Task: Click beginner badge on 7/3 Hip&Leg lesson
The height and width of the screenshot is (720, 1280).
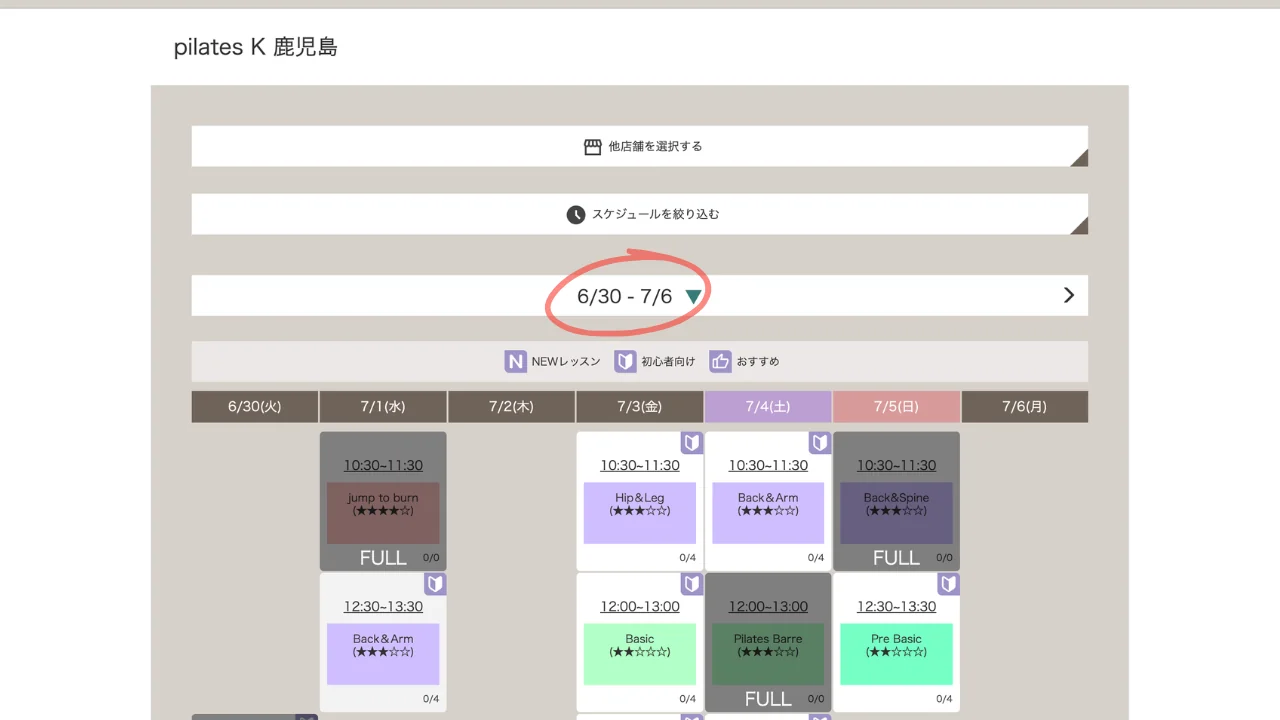Action: 692,443
